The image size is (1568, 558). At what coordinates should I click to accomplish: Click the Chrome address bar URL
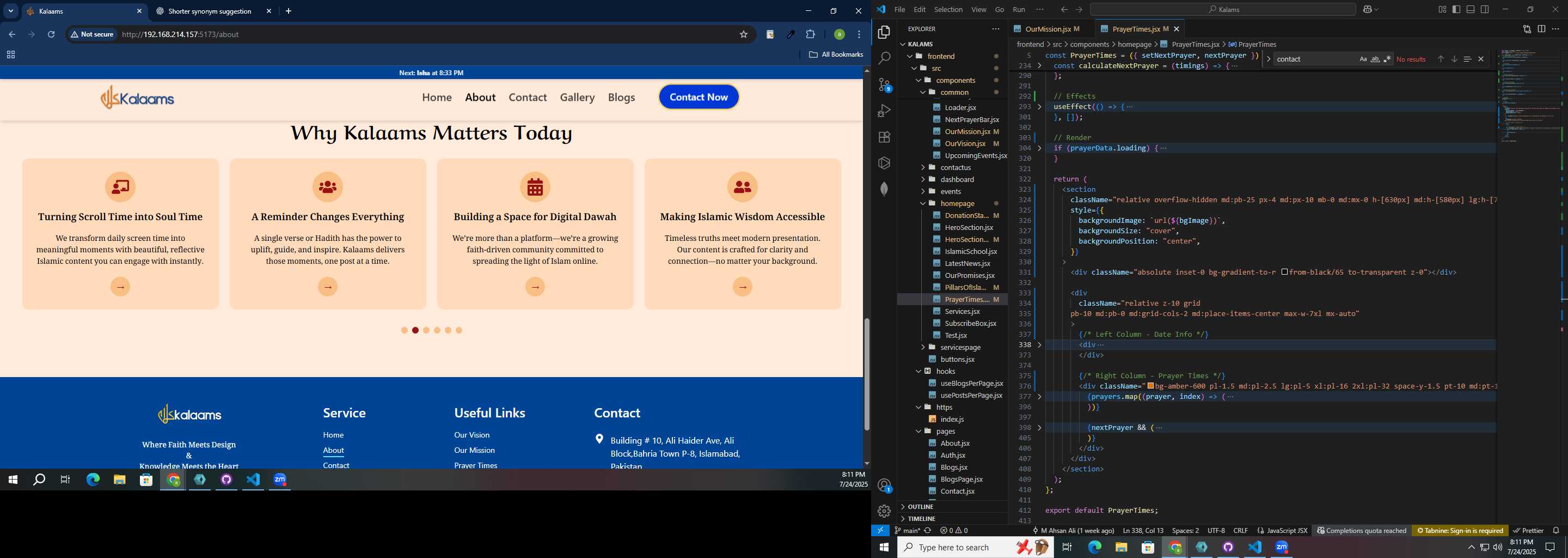180,35
